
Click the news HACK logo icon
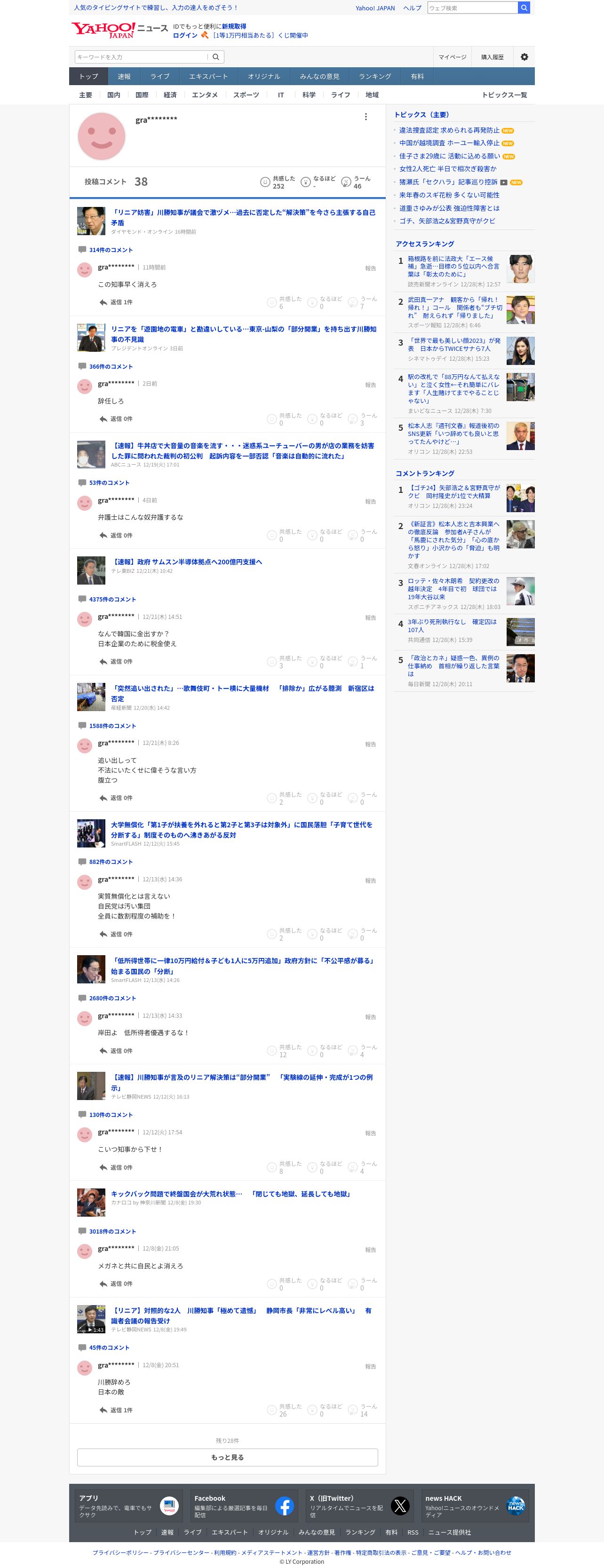click(x=516, y=1506)
